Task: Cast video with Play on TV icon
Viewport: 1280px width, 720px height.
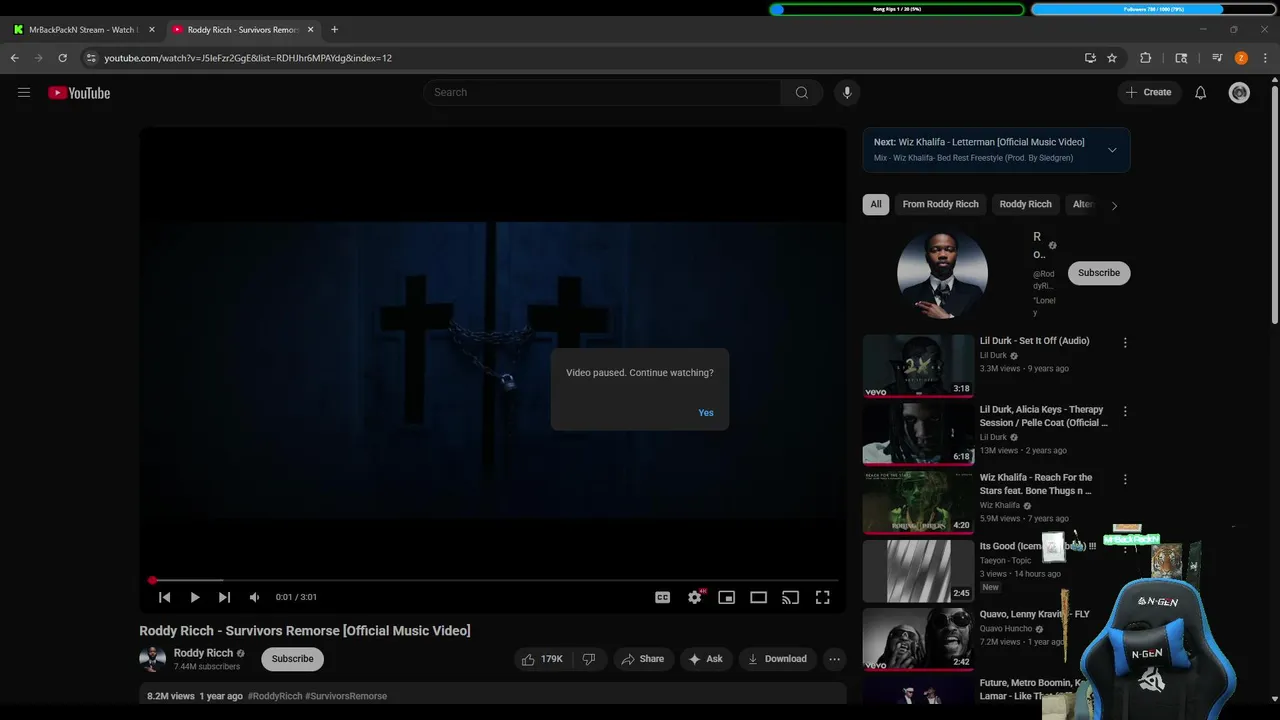Action: (x=790, y=597)
